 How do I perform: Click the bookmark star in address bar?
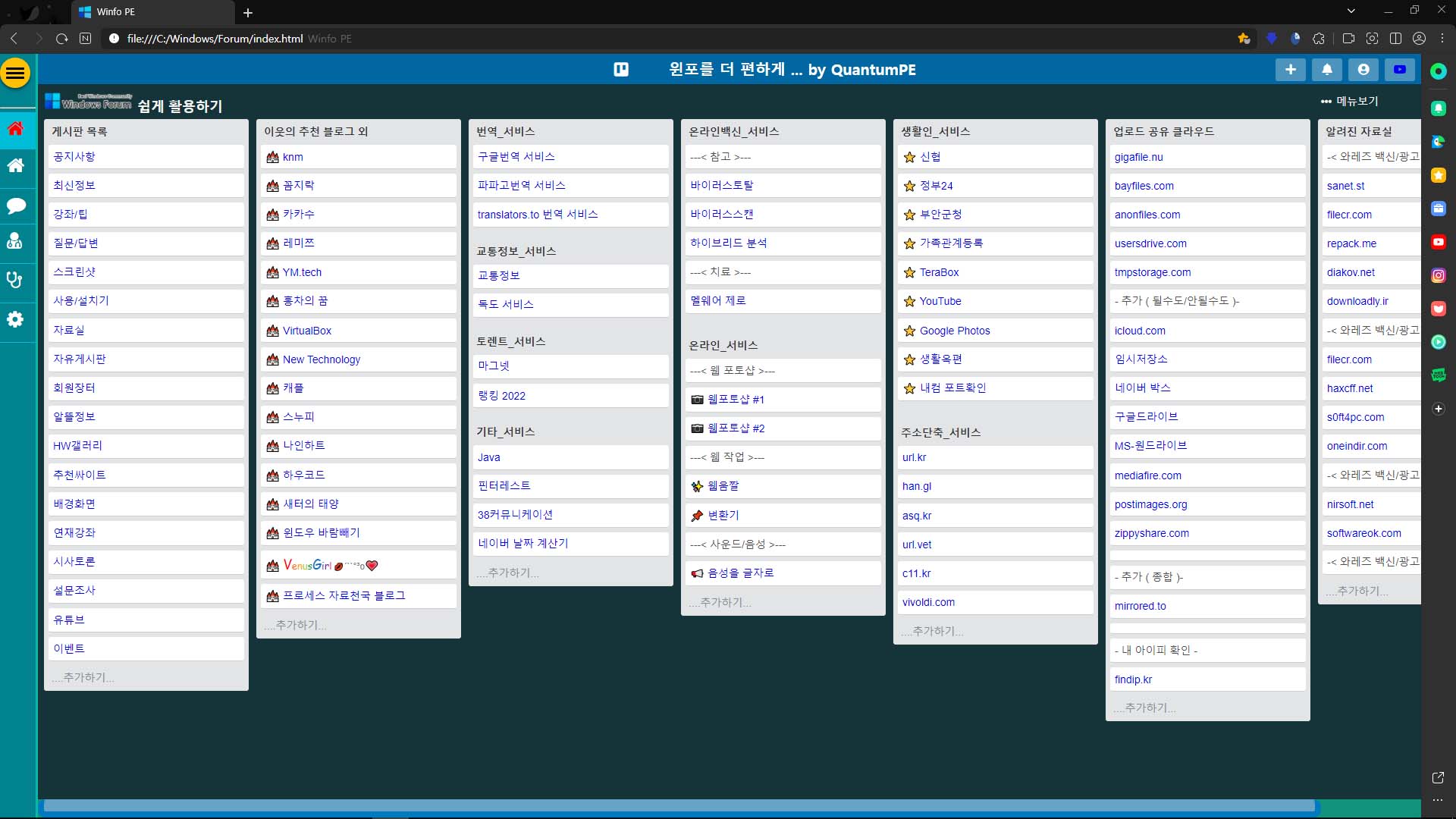coord(1244,39)
